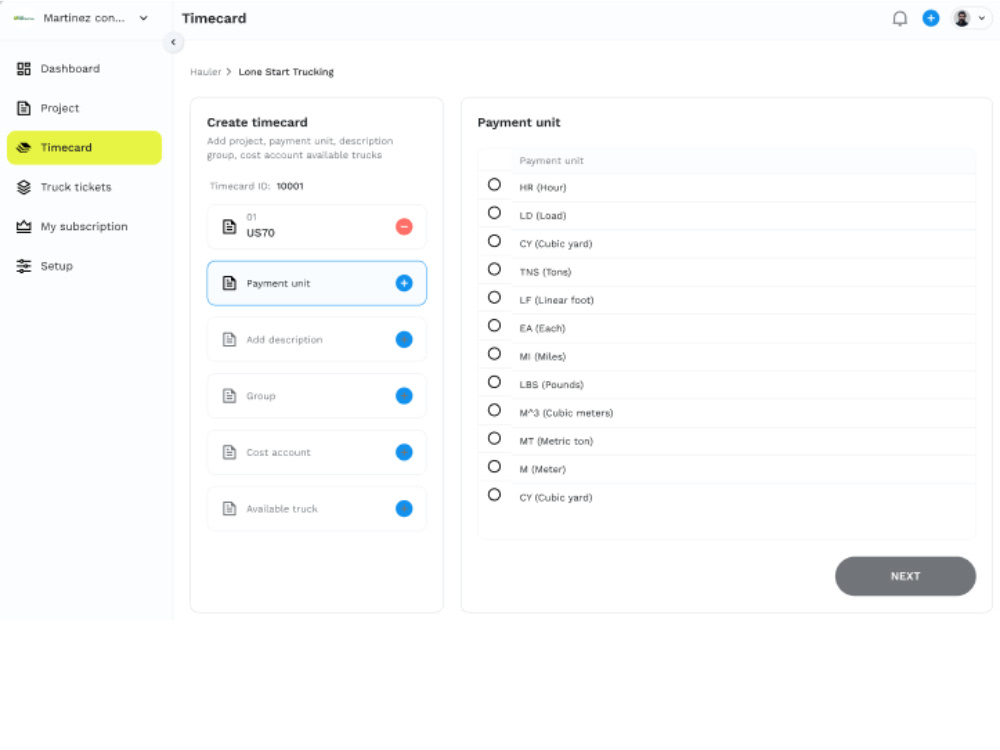This screenshot has height=750, width=1000.
Task: Click the Payment unit column header
Action: click(x=551, y=161)
